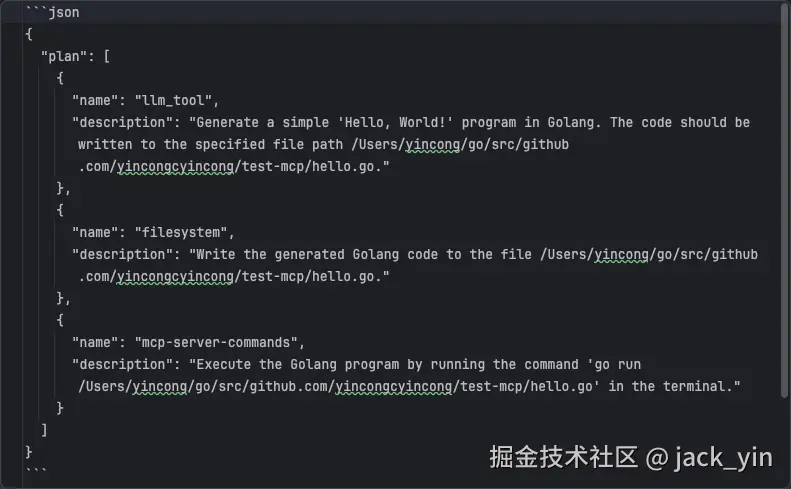Click the ```json code fence opener
The width and height of the screenshot is (791, 489).
coord(52,12)
